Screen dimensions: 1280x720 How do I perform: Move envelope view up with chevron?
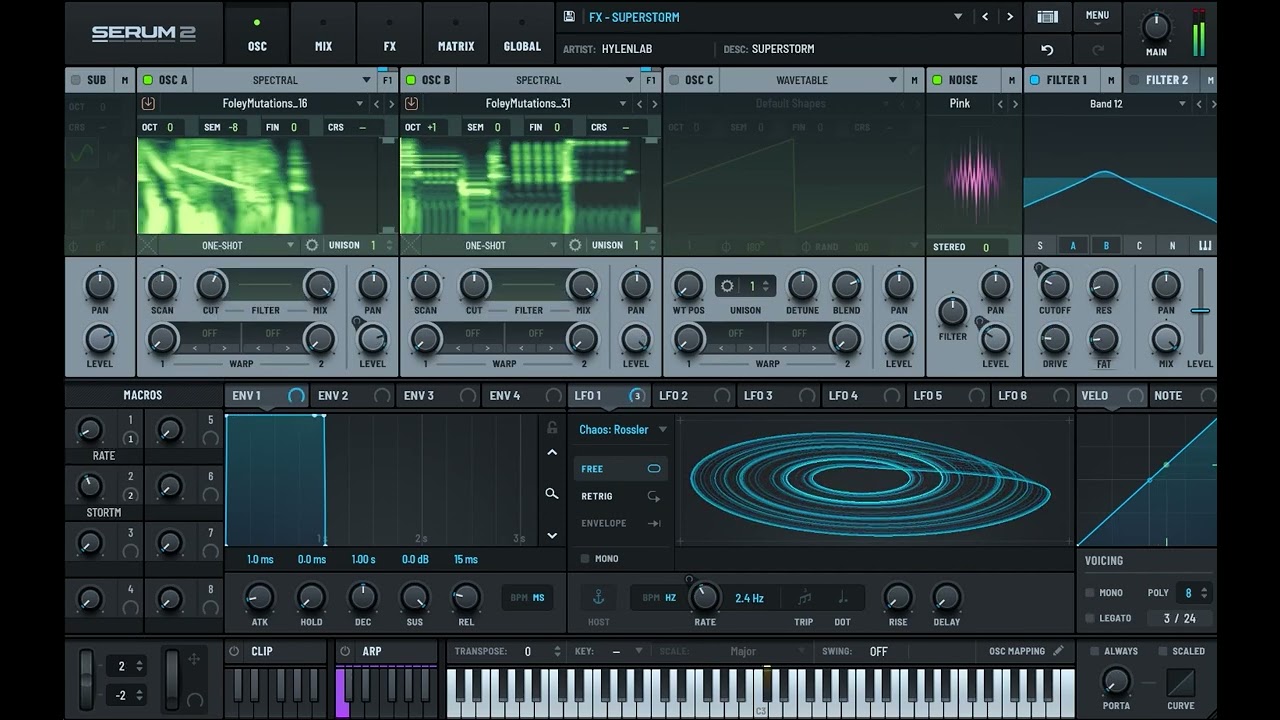pos(551,452)
